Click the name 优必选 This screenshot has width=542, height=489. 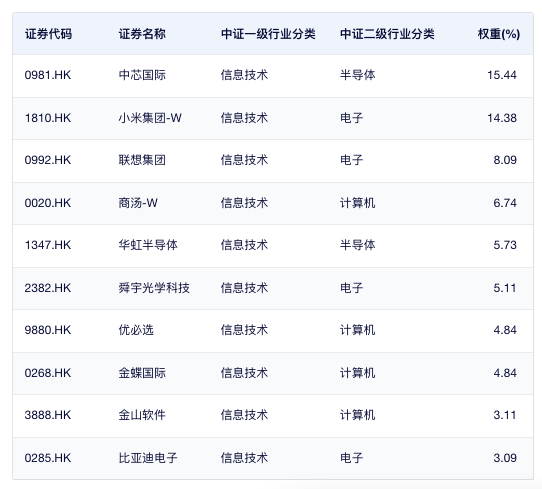136,330
